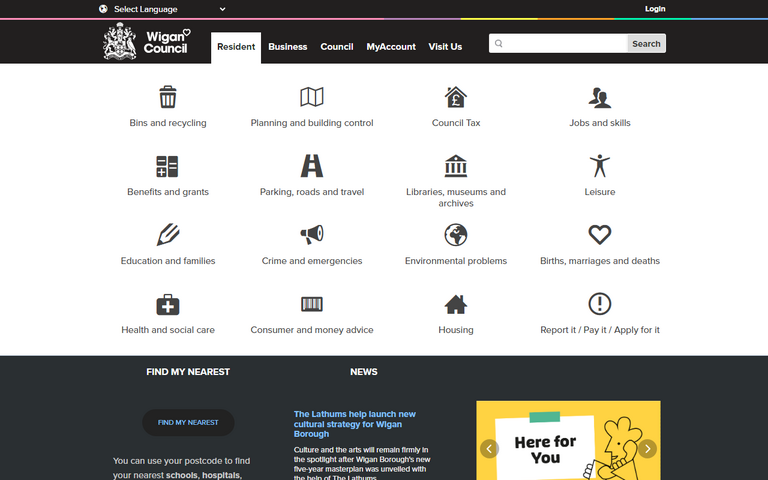Open the MyAccount menu item
The width and height of the screenshot is (768, 480).
(x=391, y=47)
